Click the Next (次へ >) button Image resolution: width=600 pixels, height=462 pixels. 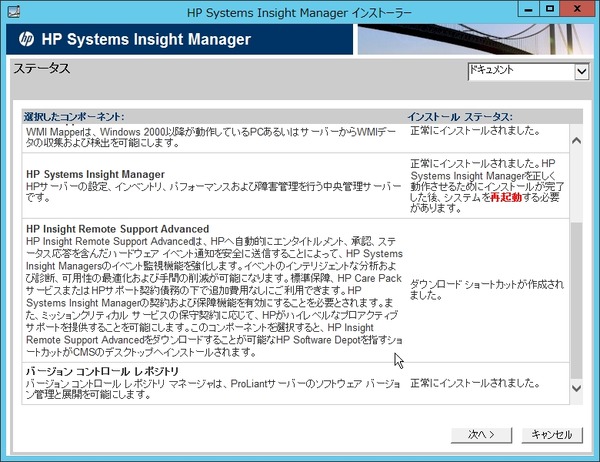pos(481,435)
